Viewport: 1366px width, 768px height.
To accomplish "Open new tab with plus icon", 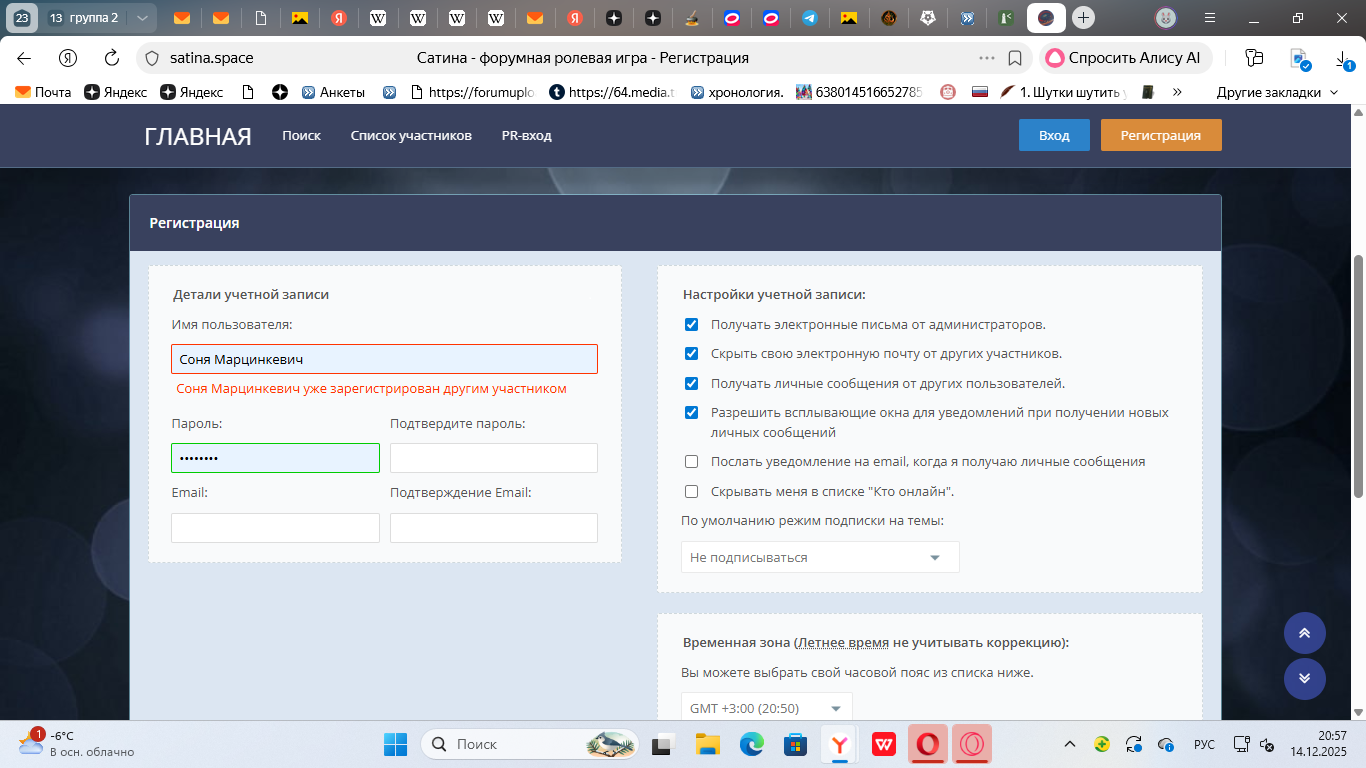I will [x=1083, y=18].
